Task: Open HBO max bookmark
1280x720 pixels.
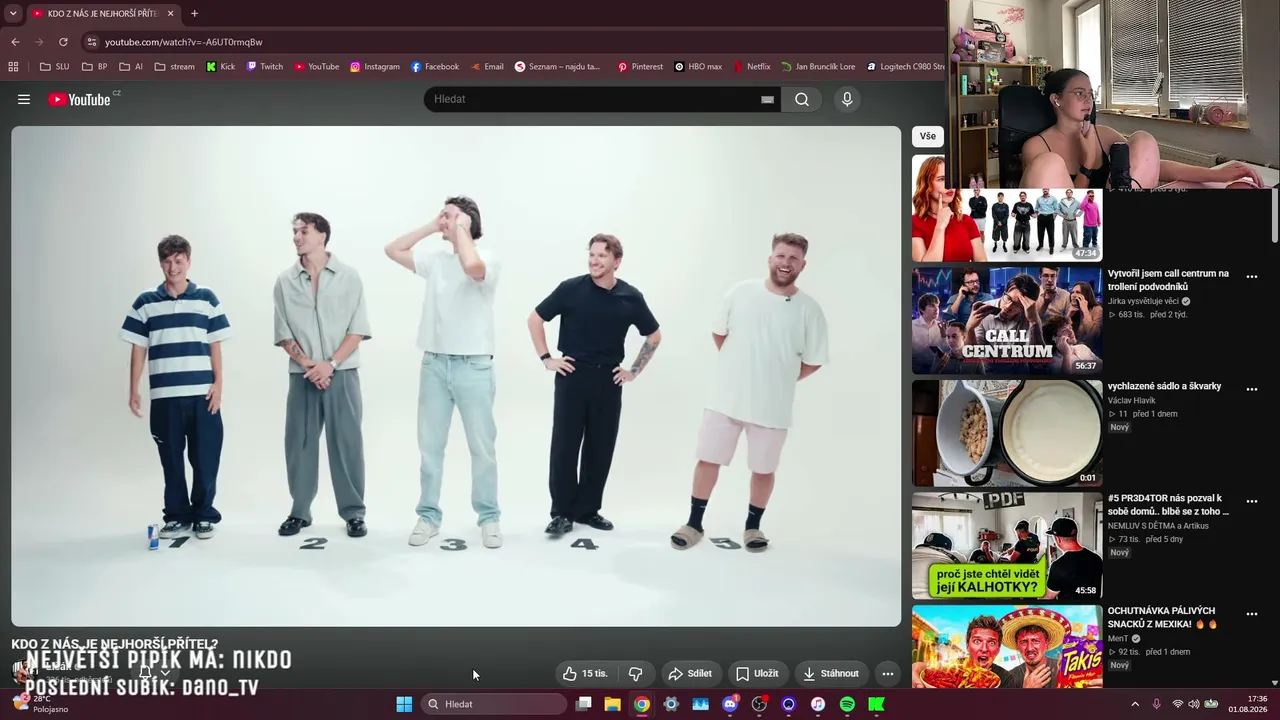Action: coord(698,67)
